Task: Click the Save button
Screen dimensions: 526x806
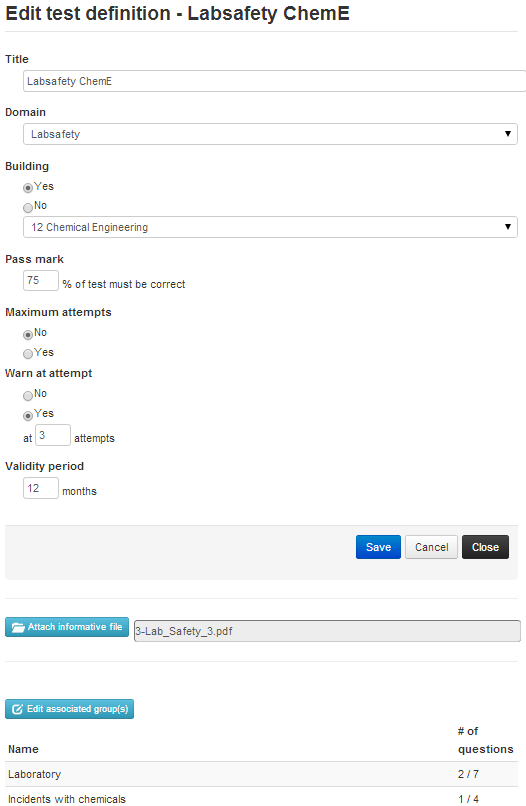Action: tap(378, 547)
